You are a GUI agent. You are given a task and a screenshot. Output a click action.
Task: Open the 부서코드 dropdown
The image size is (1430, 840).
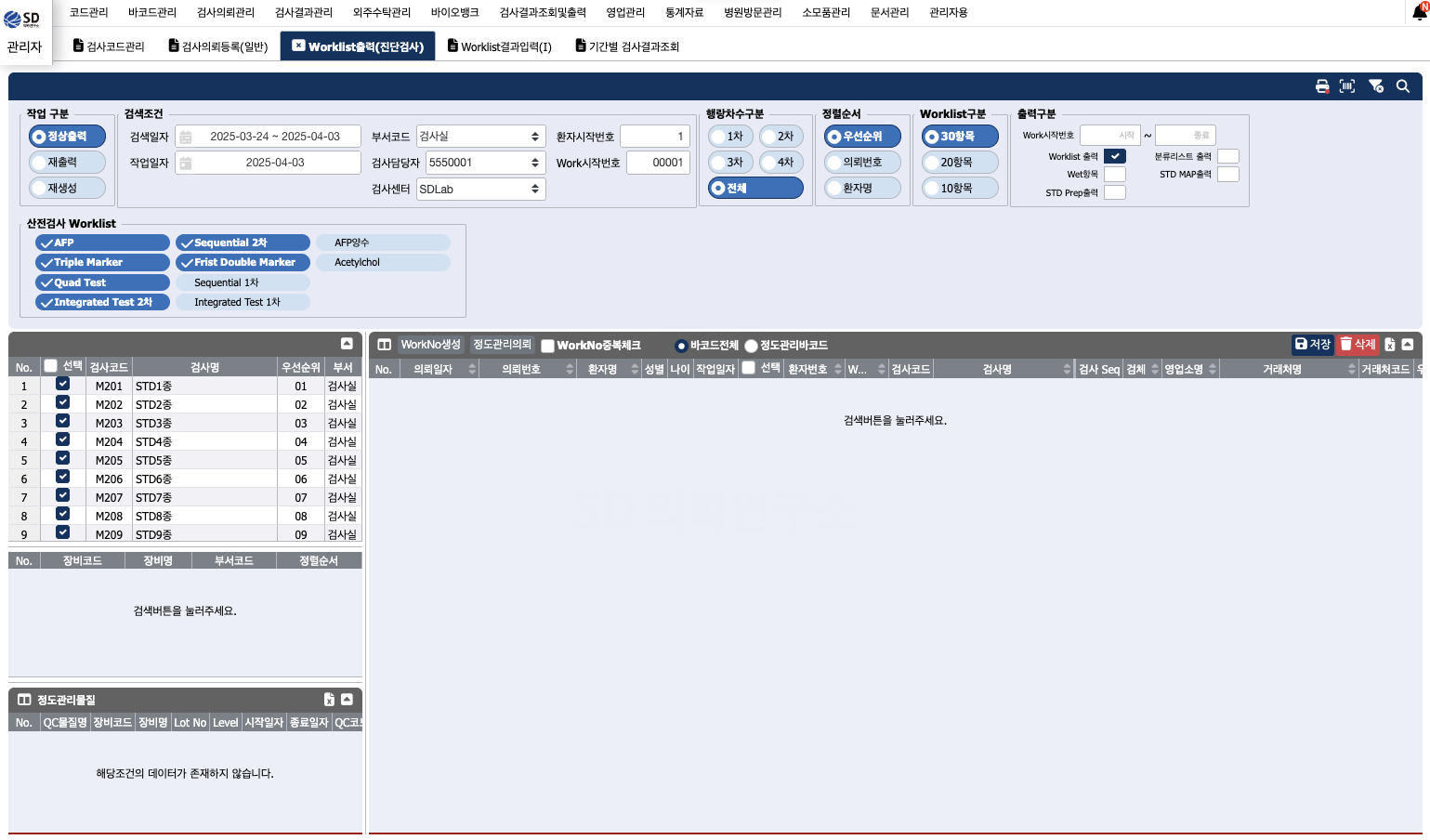coord(480,137)
